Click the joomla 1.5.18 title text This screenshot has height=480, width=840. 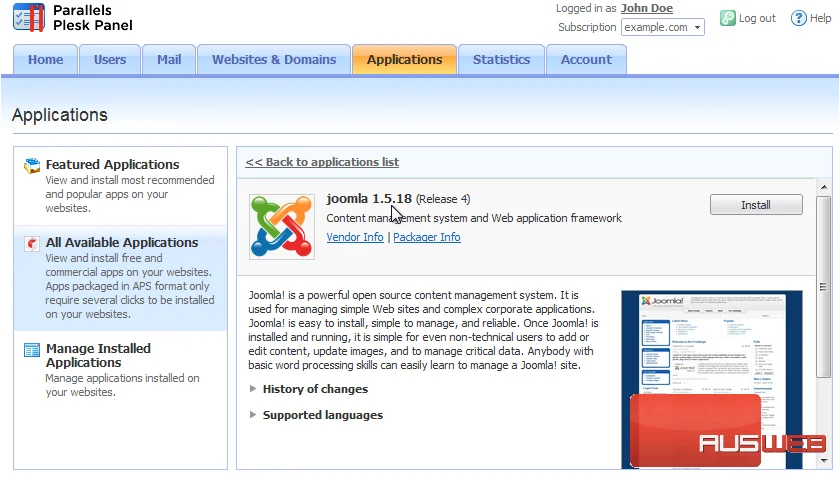coord(369,199)
